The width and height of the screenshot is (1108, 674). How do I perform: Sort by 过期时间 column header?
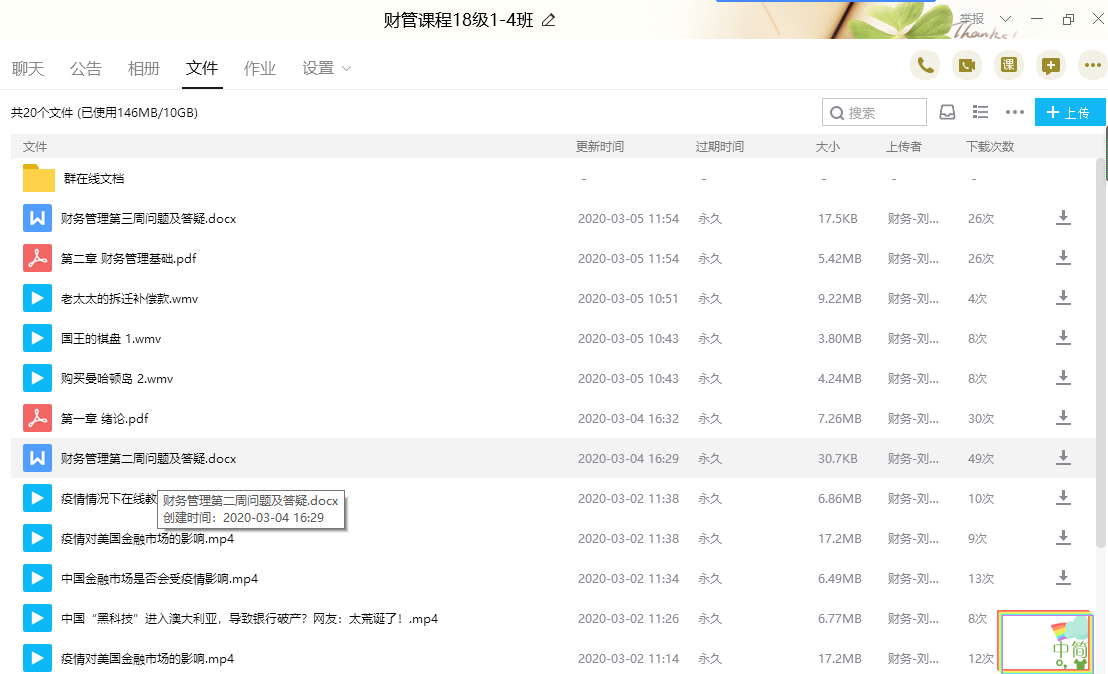tap(719, 146)
